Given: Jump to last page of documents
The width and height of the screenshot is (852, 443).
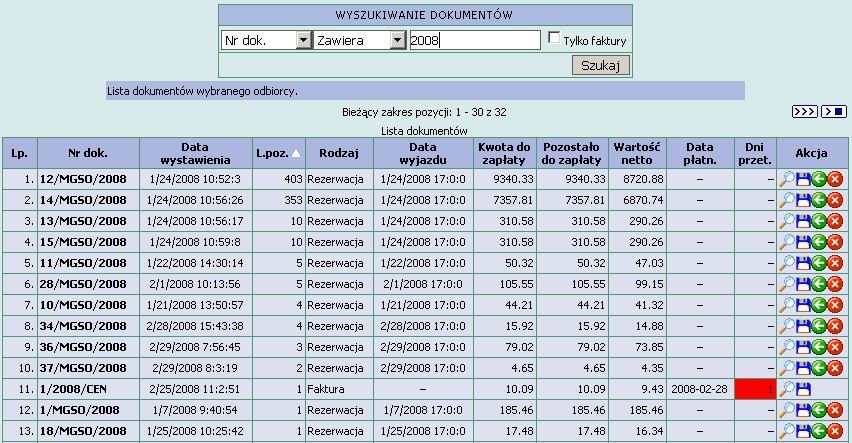Looking at the screenshot, I should click(834, 111).
